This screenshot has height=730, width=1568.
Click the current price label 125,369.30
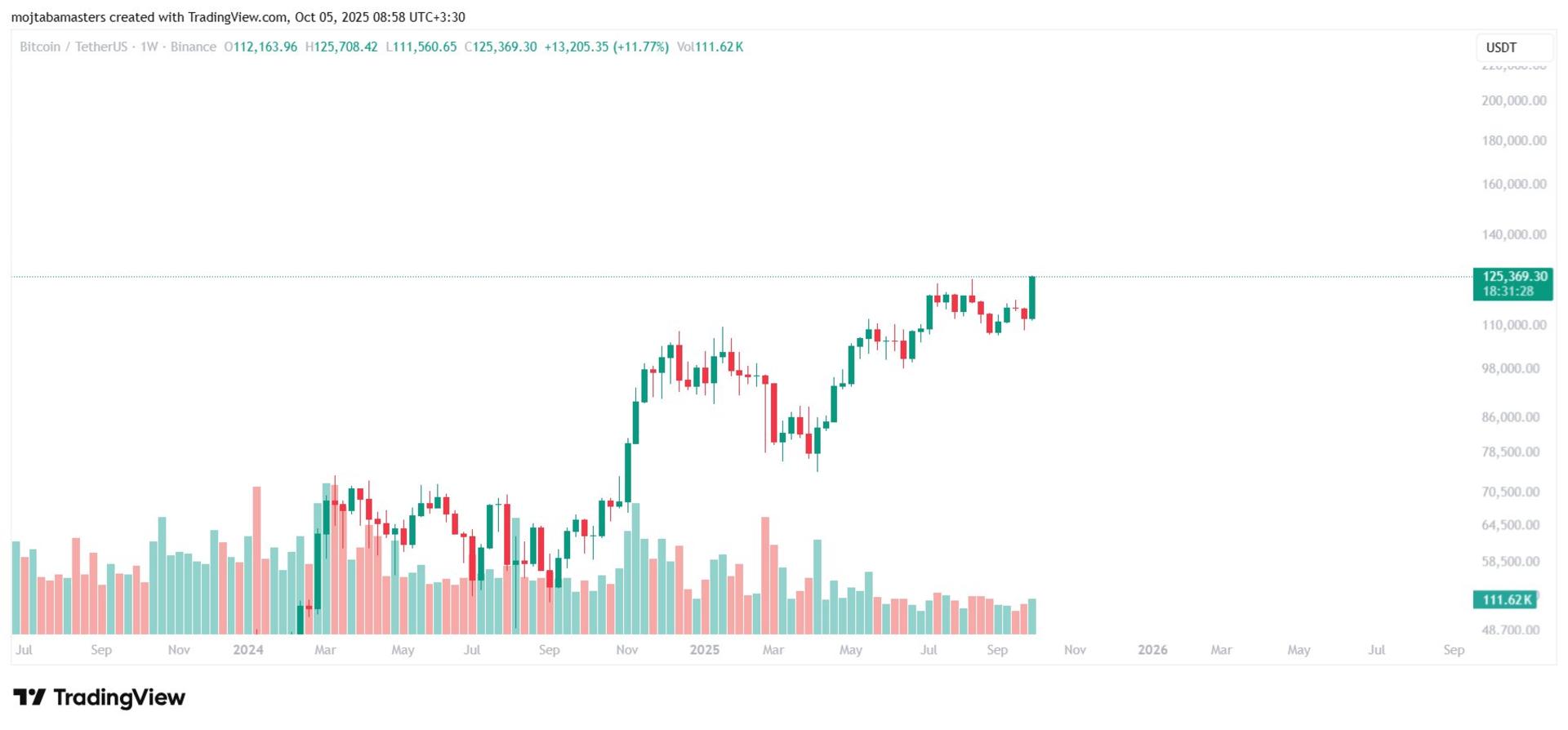[x=1513, y=277]
